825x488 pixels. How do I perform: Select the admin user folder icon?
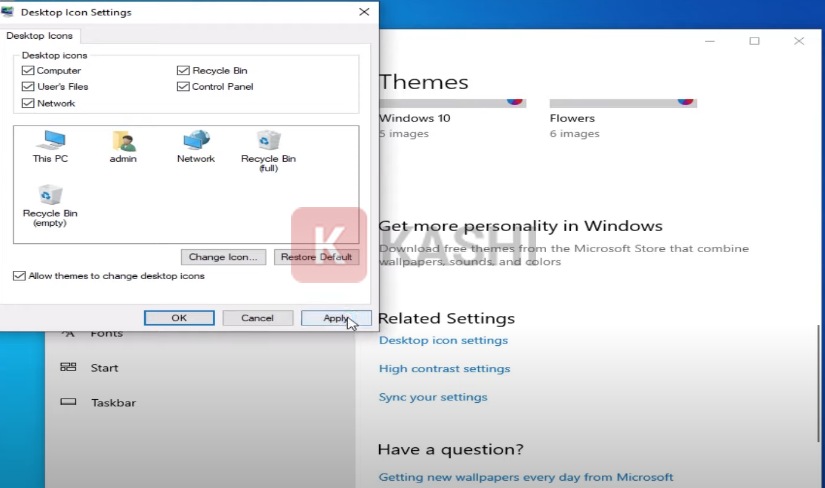click(123, 146)
